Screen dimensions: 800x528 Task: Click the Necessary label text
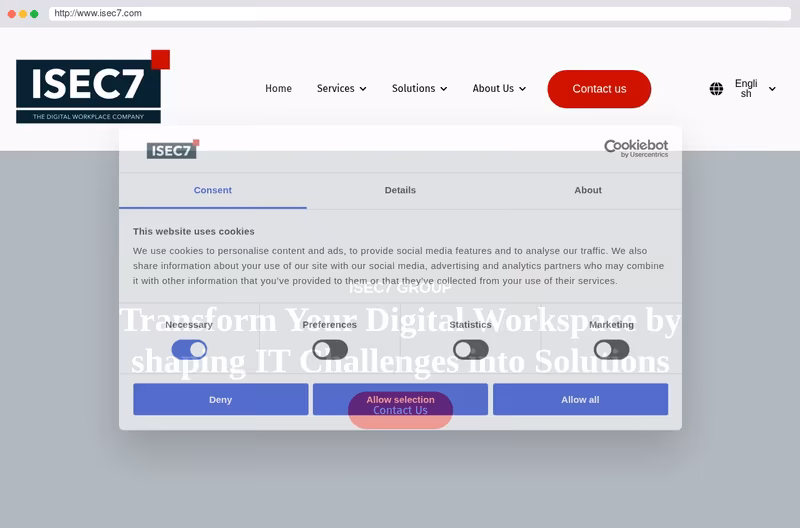tap(189, 325)
